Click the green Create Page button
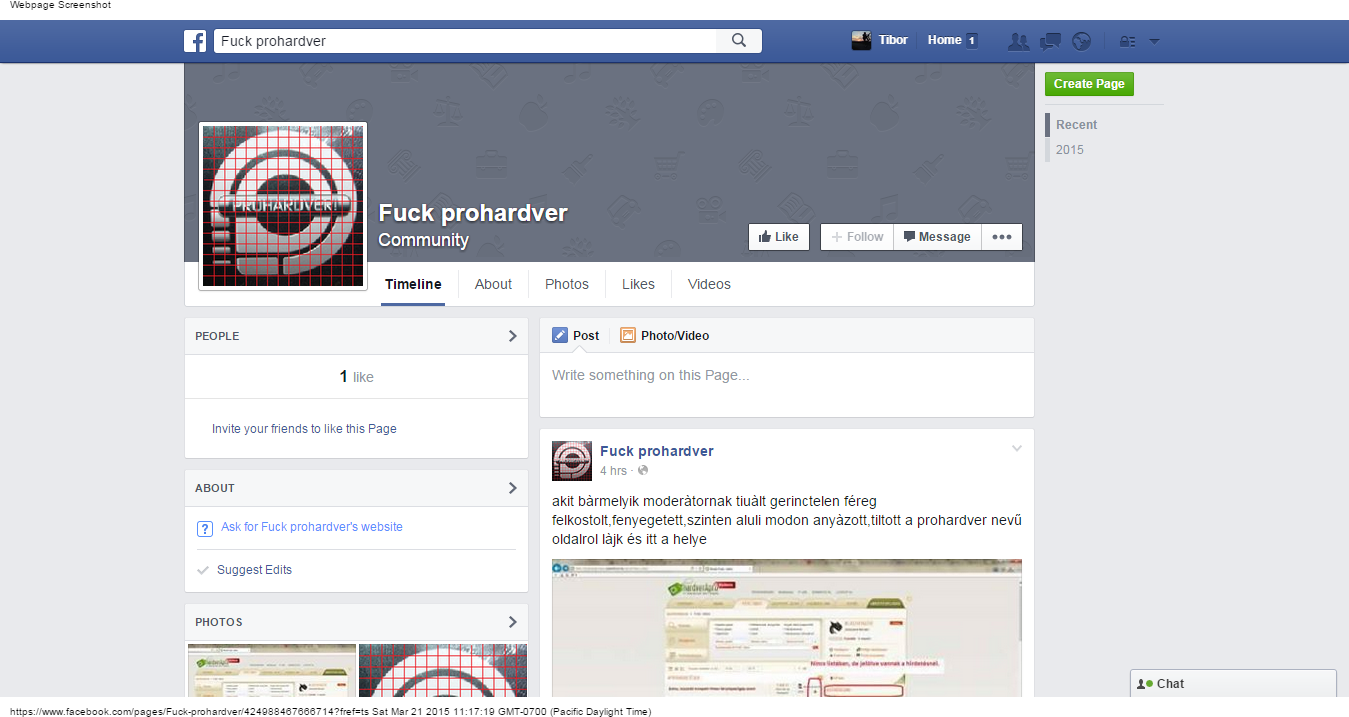Image resolution: width=1349 pixels, height=717 pixels. [x=1089, y=84]
